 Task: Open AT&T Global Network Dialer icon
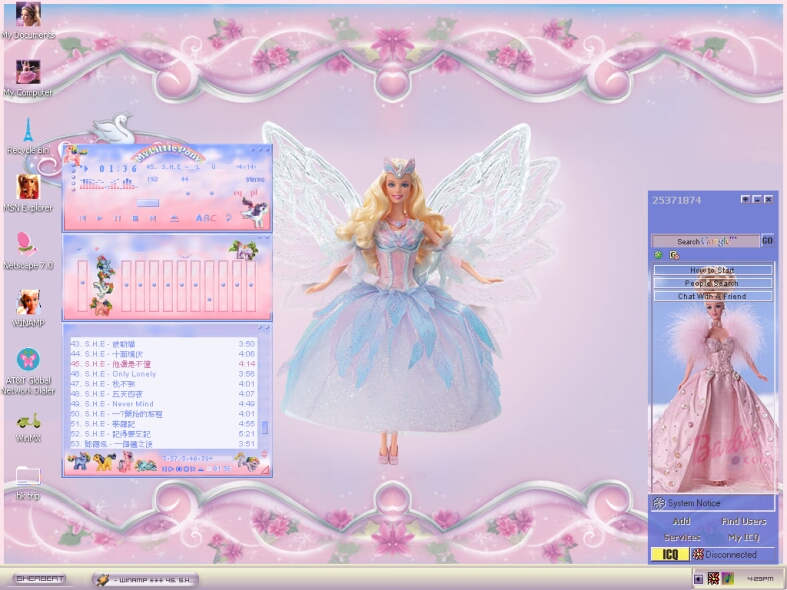28,371
